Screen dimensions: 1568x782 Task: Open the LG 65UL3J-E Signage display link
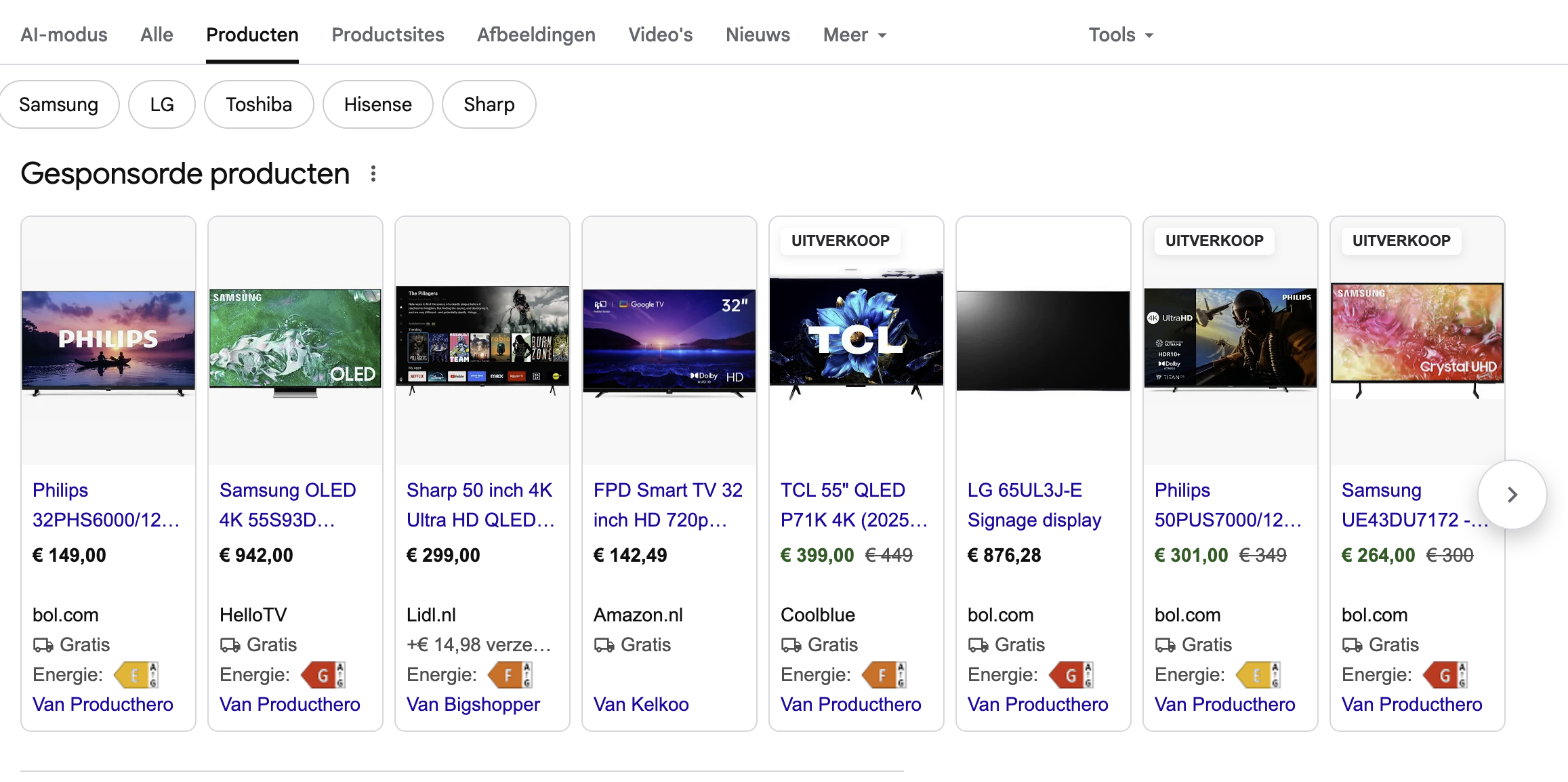[1035, 505]
